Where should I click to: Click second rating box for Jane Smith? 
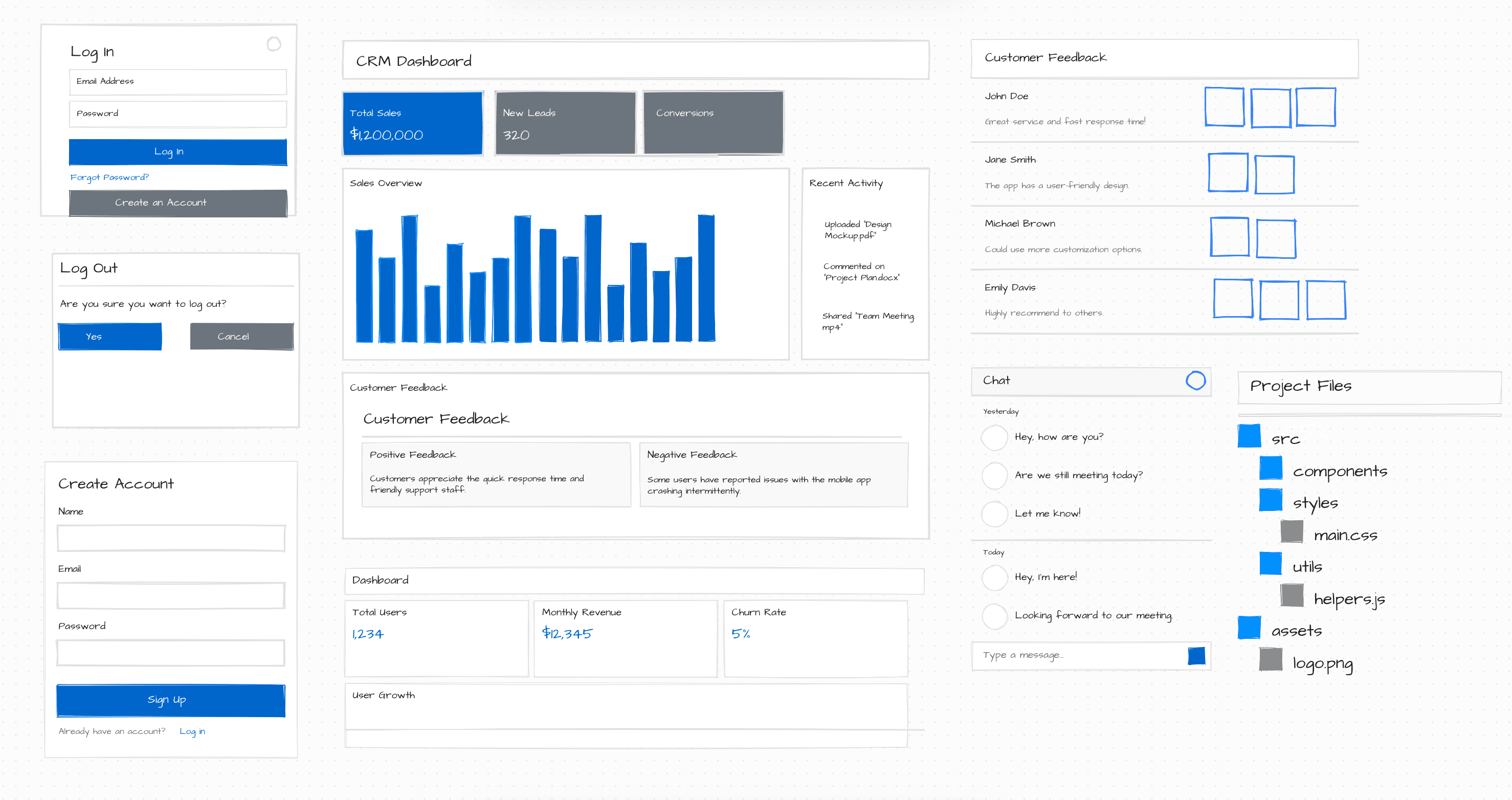tap(1274, 174)
